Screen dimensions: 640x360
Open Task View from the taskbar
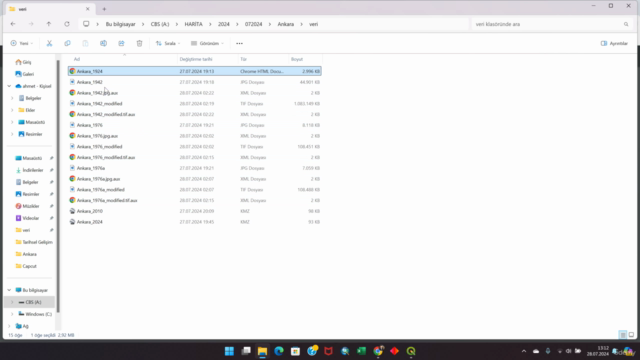(x=246, y=351)
